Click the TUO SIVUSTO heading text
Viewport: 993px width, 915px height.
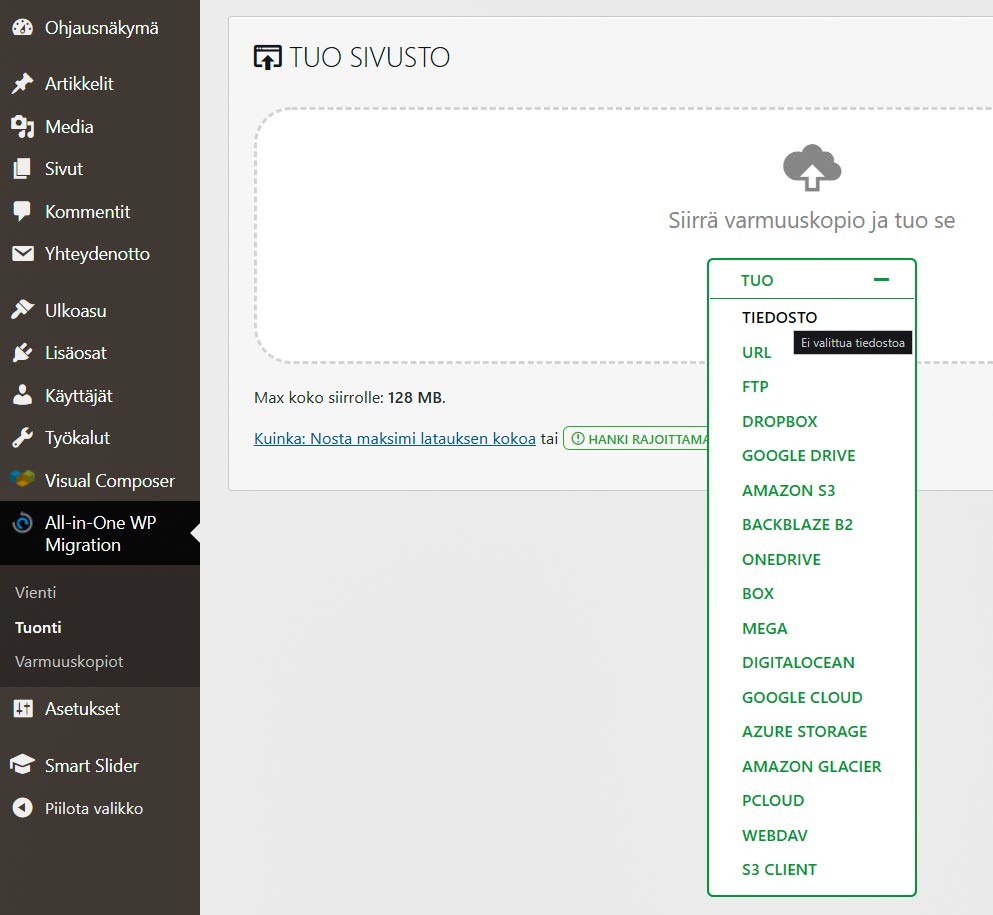[370, 58]
